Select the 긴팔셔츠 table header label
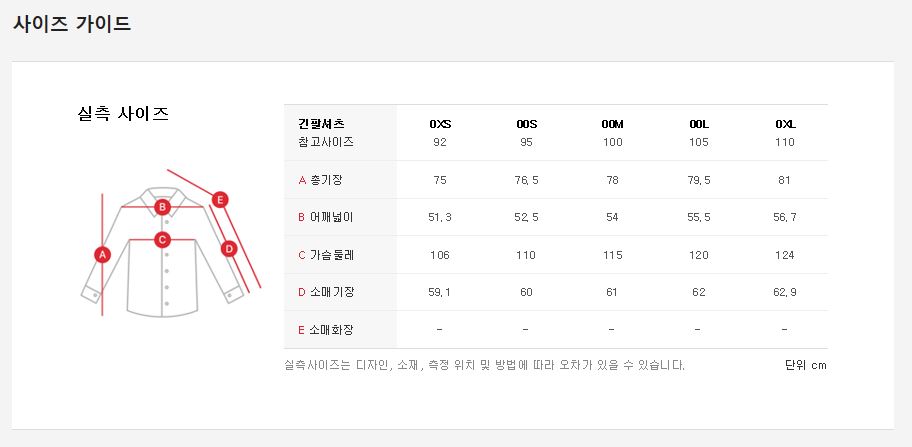Screen dimensions: 912x447 click(x=322, y=124)
